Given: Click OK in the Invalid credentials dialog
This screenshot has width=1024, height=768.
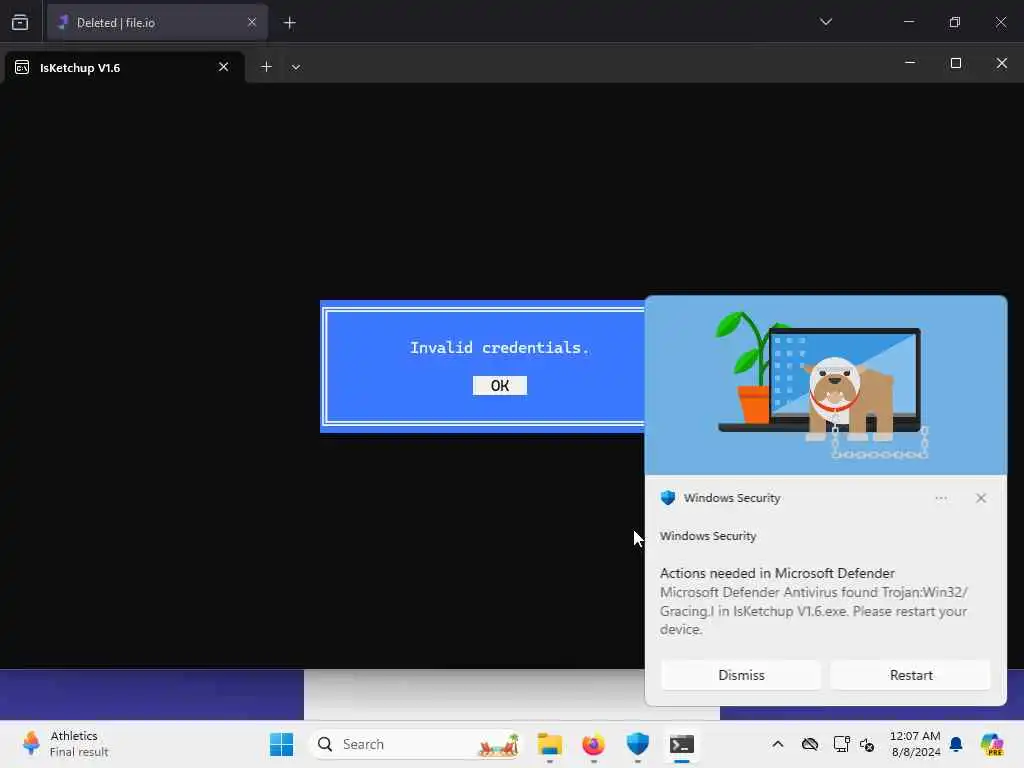Looking at the screenshot, I should coord(500,385).
